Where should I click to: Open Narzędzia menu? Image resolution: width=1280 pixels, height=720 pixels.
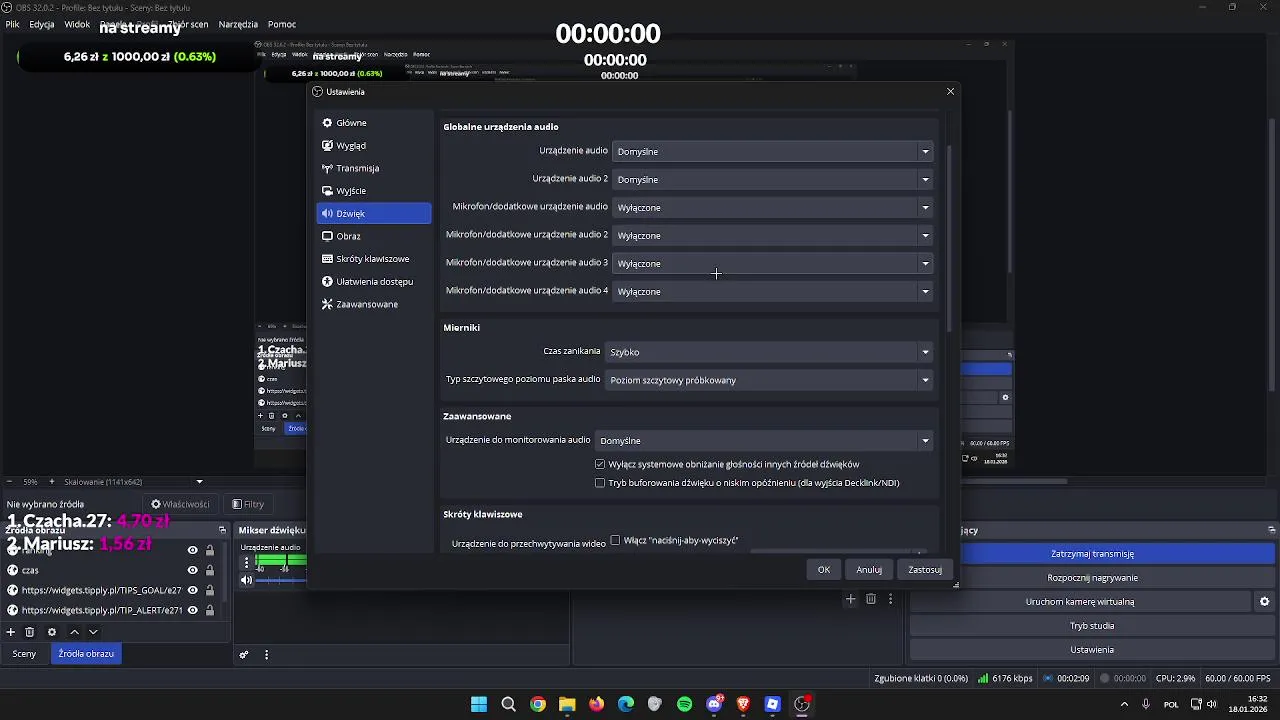click(238, 24)
